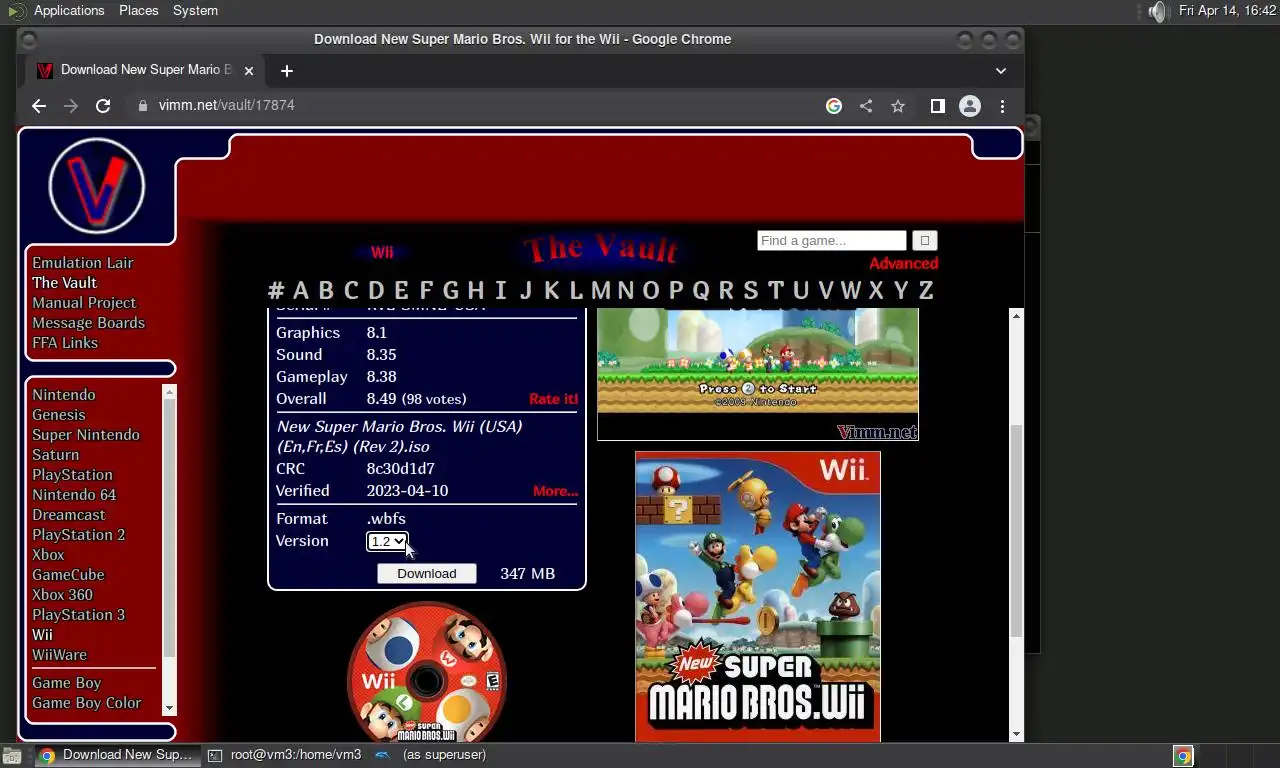Reload the vimm.net page
The width and height of the screenshot is (1280, 768).
(103, 106)
